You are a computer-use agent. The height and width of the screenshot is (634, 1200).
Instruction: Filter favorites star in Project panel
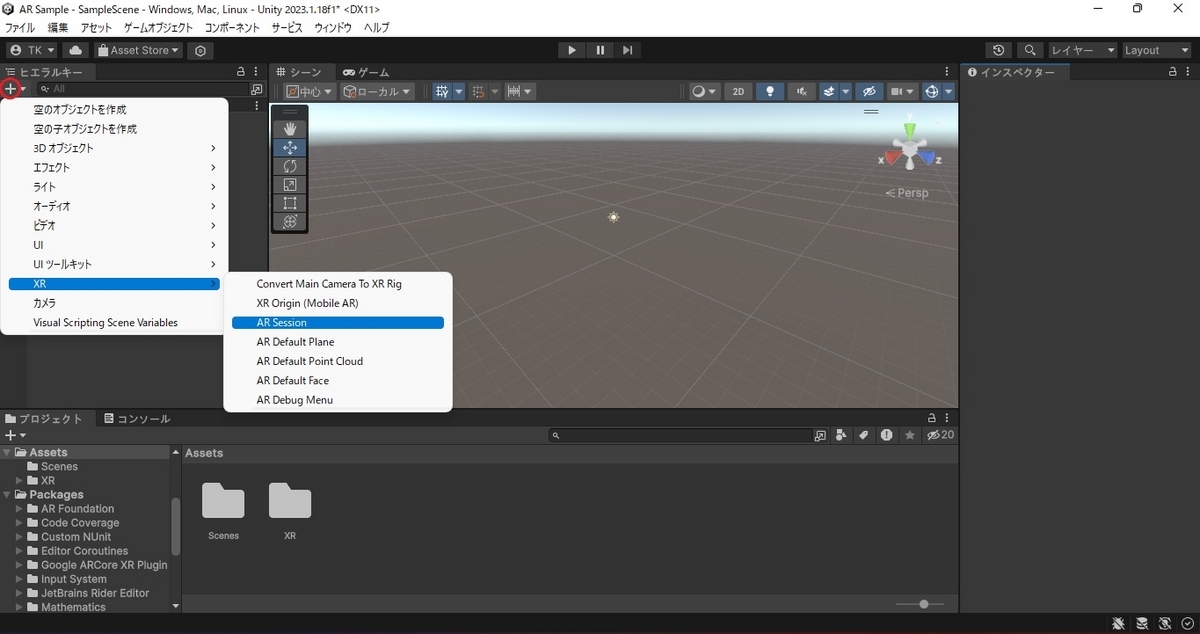910,436
